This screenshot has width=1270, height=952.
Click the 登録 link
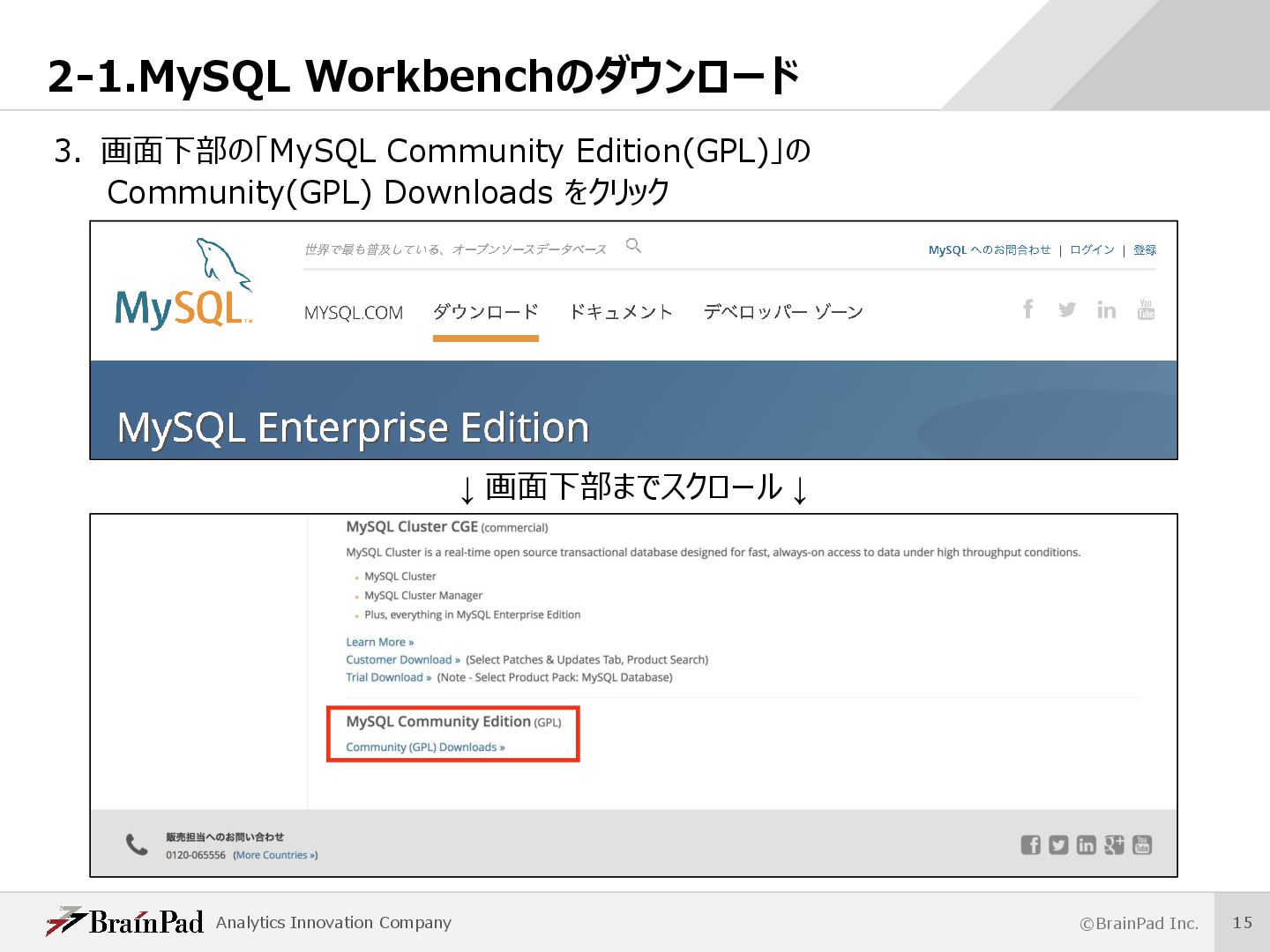pyautogui.click(x=1145, y=249)
